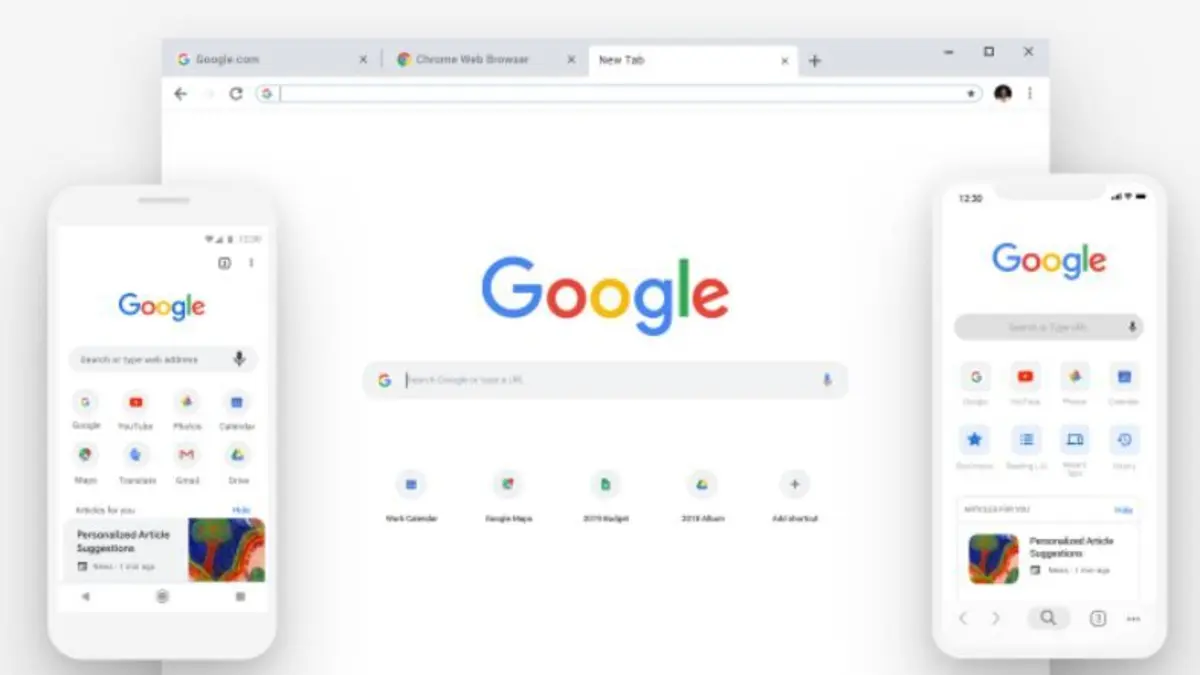Screen dimensions: 1200x675
Task: Click the desktop browser reload button
Action: 236,94
